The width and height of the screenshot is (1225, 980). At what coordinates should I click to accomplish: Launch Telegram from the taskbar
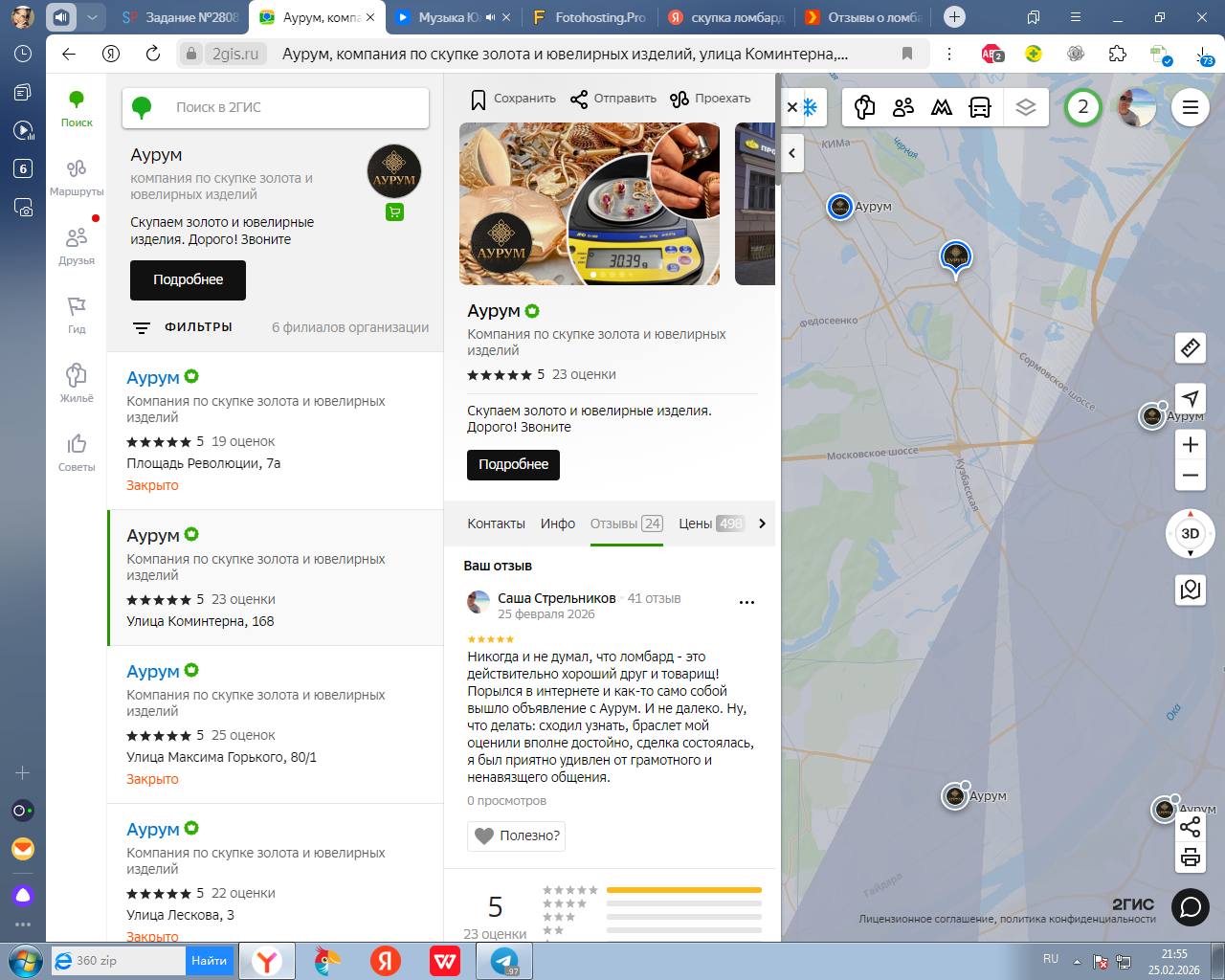pyautogui.click(x=504, y=961)
